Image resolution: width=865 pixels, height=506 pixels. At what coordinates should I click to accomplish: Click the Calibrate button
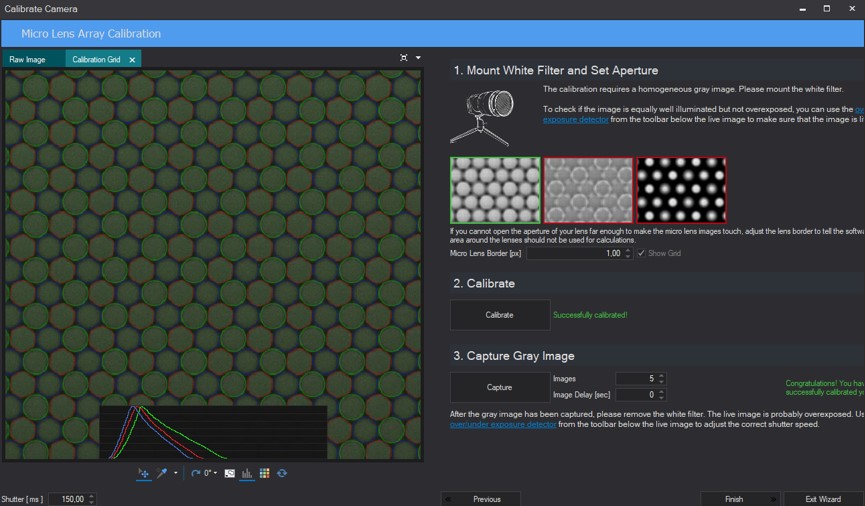[x=500, y=315]
